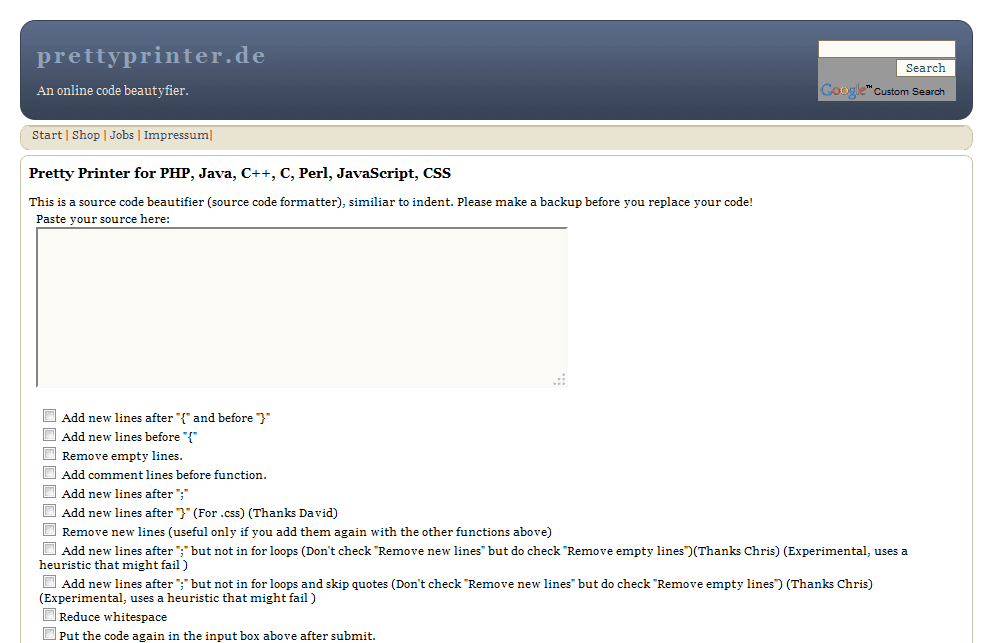Click the 'This is a source code beautifier' description
The width and height of the screenshot is (993, 643).
(x=391, y=202)
